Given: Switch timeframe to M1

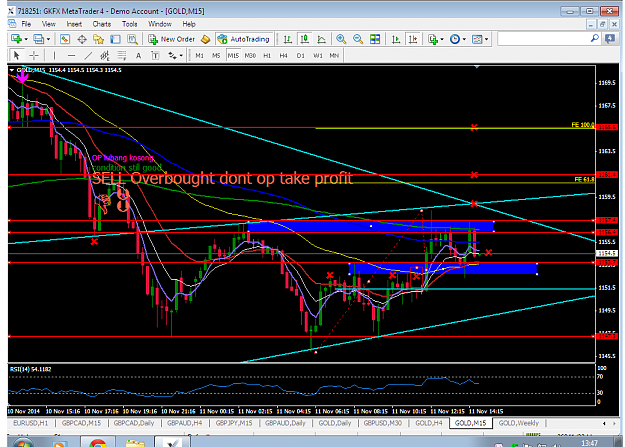Looking at the screenshot, I should (200, 55).
